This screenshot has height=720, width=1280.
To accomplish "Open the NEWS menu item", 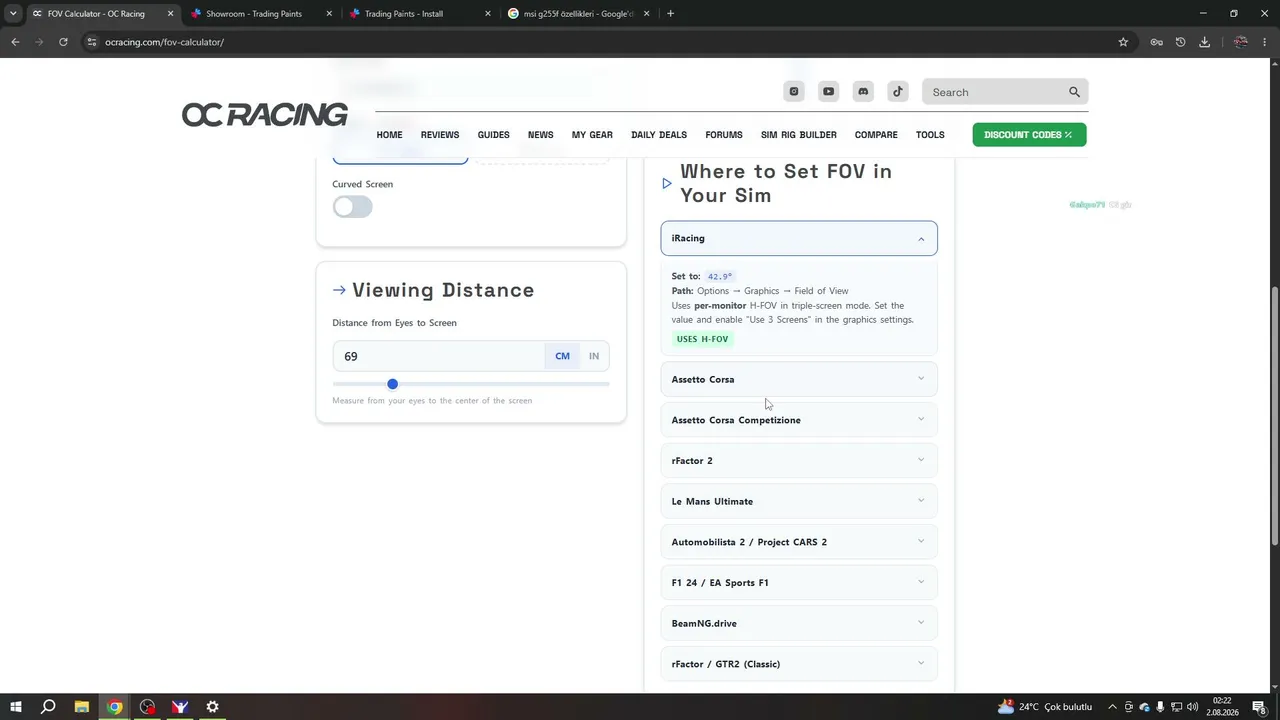I will pos(541,135).
